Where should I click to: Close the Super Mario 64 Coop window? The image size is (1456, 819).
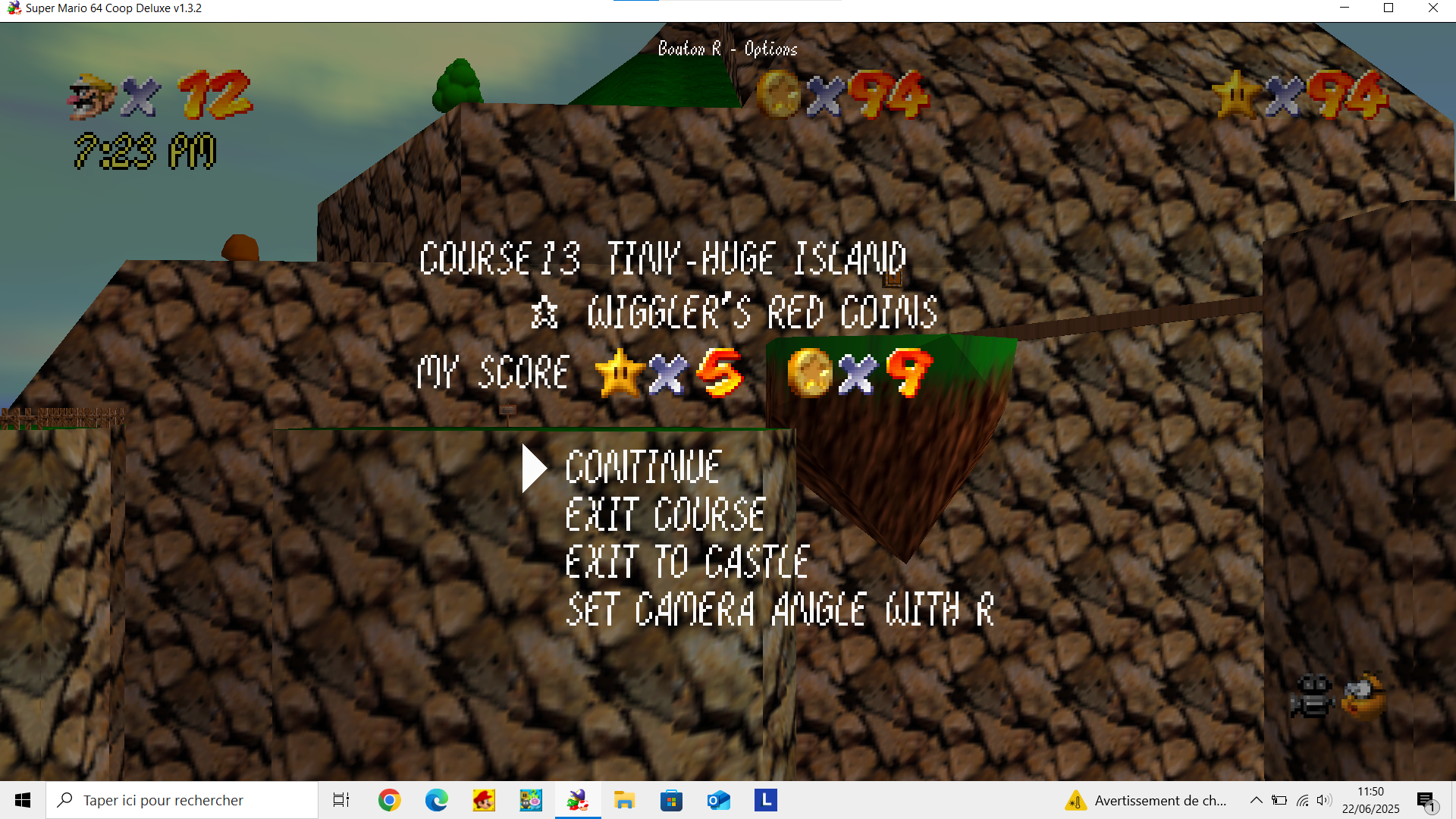pyautogui.click(x=1433, y=8)
